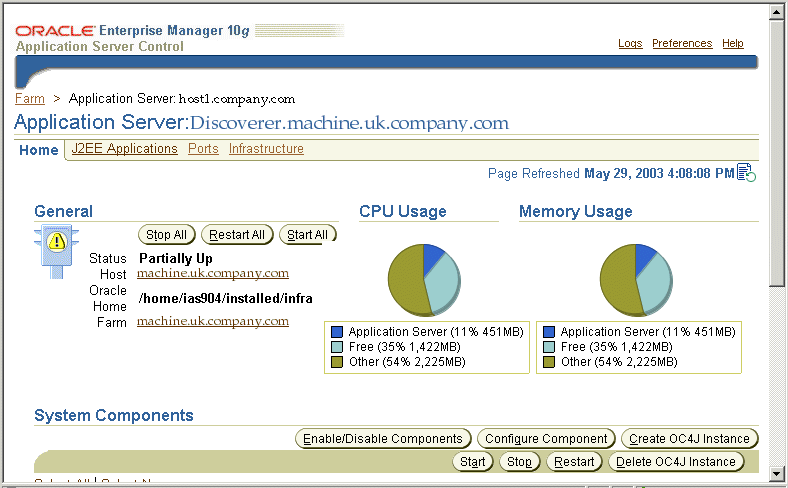Switch to the Infrastructure tab
788x488 pixels.
[266, 149]
